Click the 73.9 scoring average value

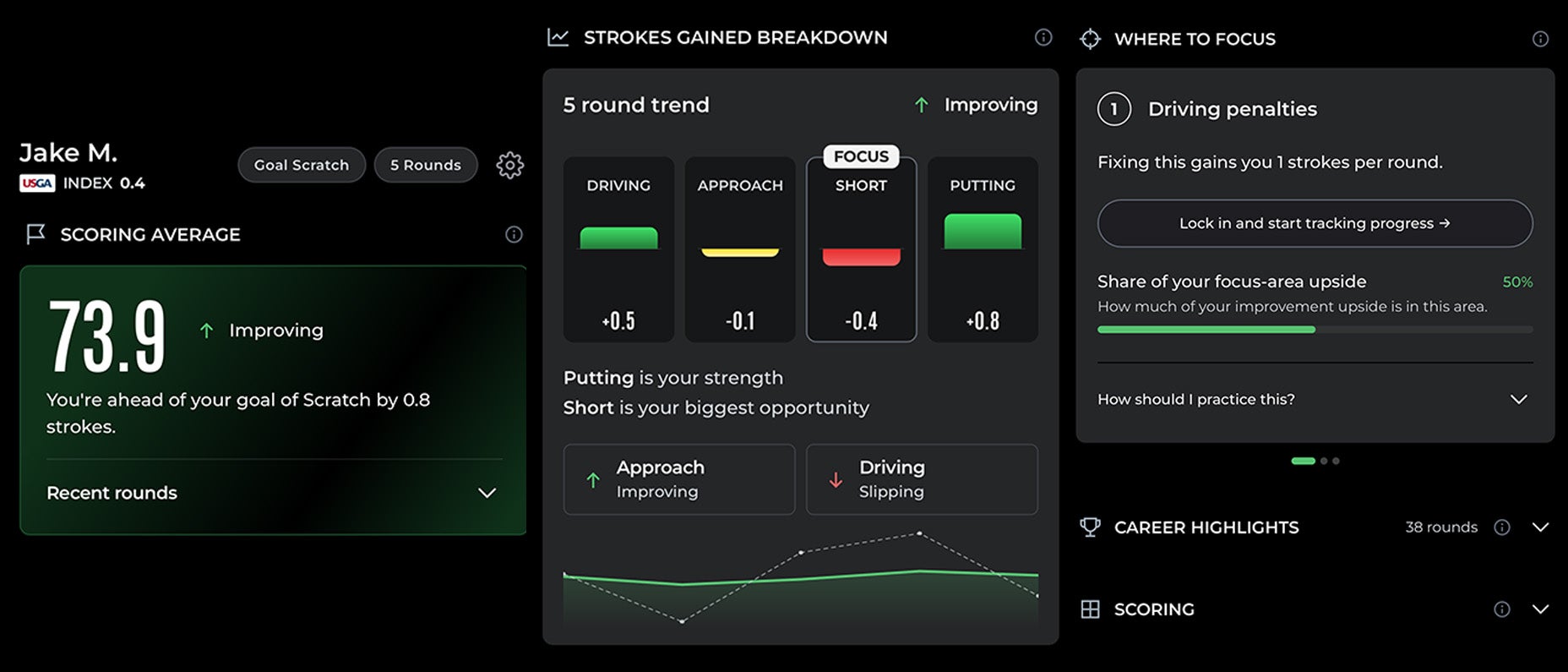[x=107, y=337]
